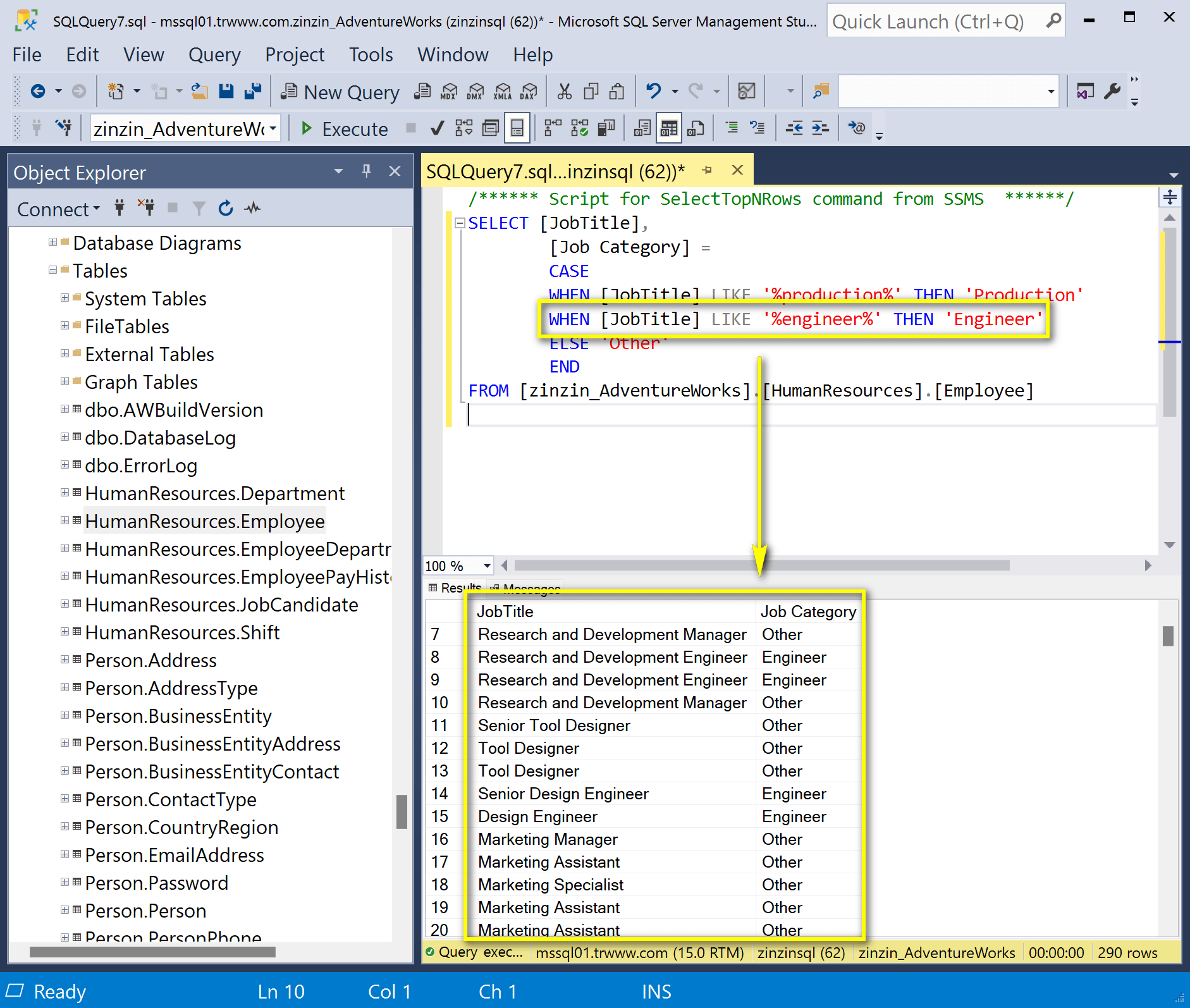Click the New Query toolbar button

340,92
